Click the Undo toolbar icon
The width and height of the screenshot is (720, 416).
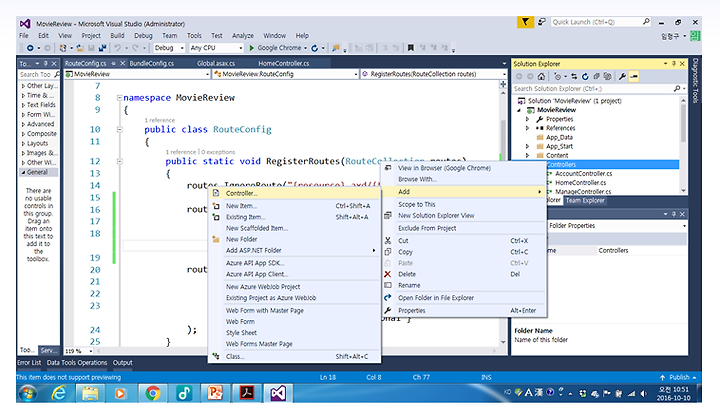(x=118, y=48)
